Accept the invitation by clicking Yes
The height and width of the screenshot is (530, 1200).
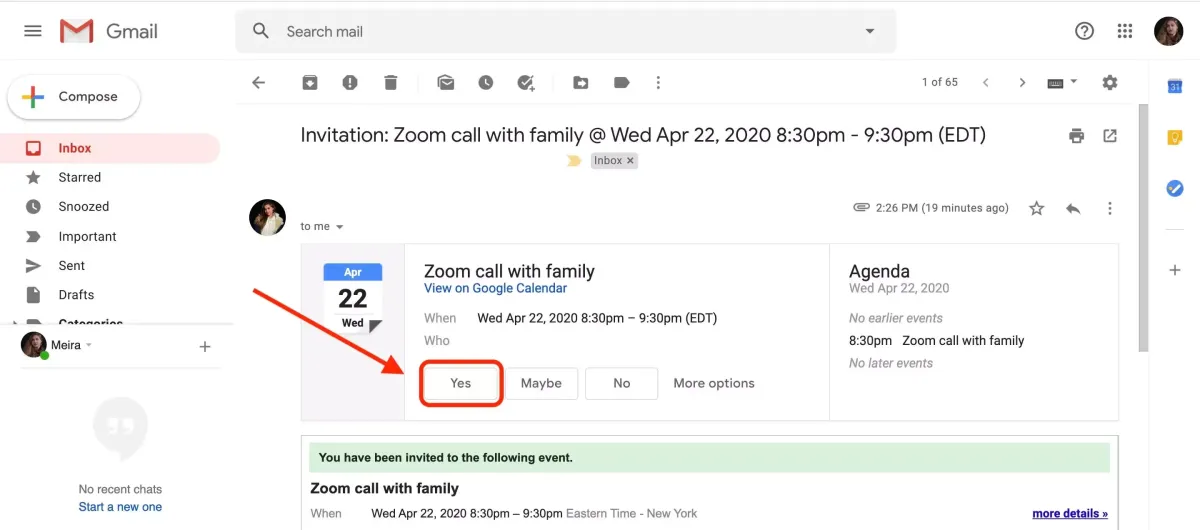(x=461, y=383)
